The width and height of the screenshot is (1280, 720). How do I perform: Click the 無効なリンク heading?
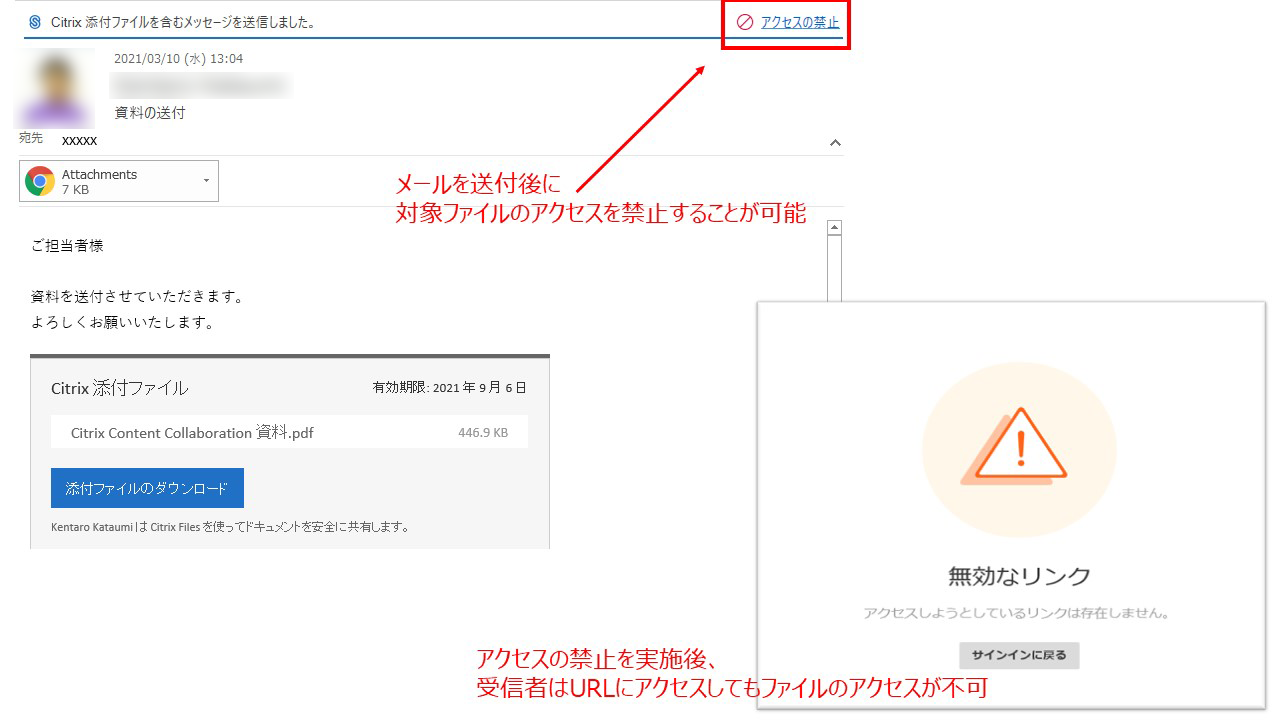[1019, 576]
